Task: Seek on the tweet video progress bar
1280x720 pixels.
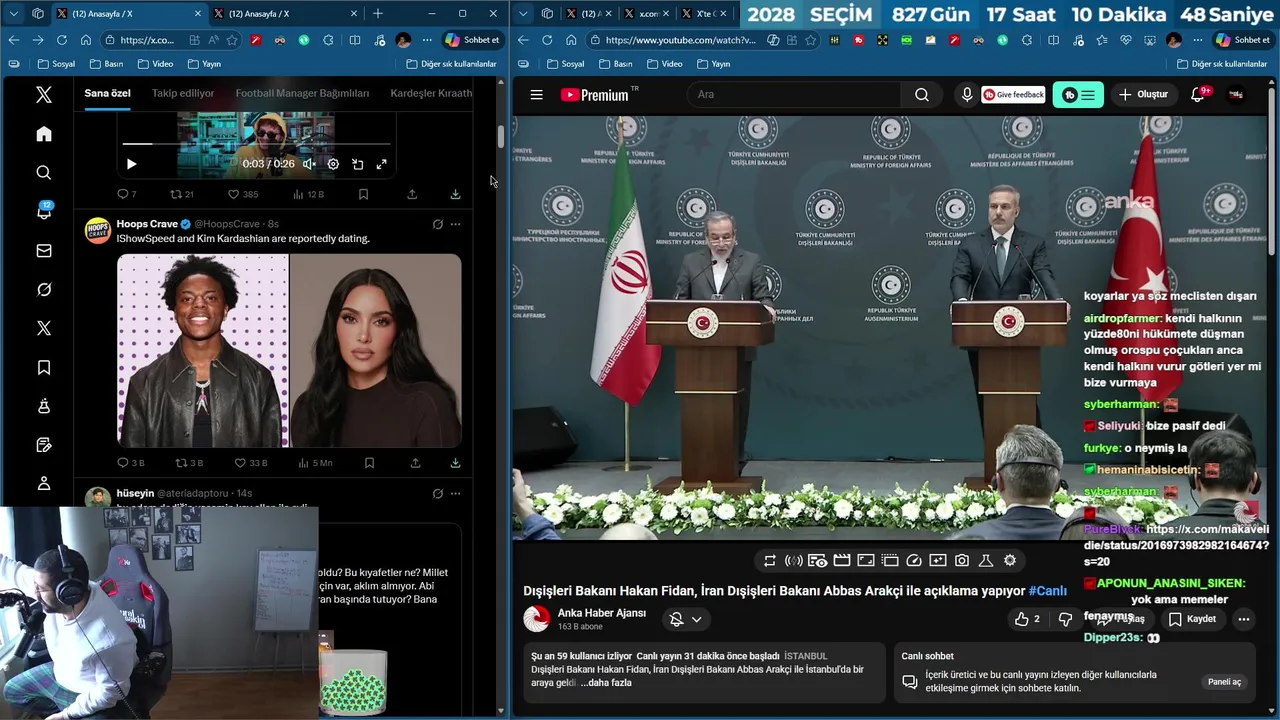Action: click(x=257, y=145)
